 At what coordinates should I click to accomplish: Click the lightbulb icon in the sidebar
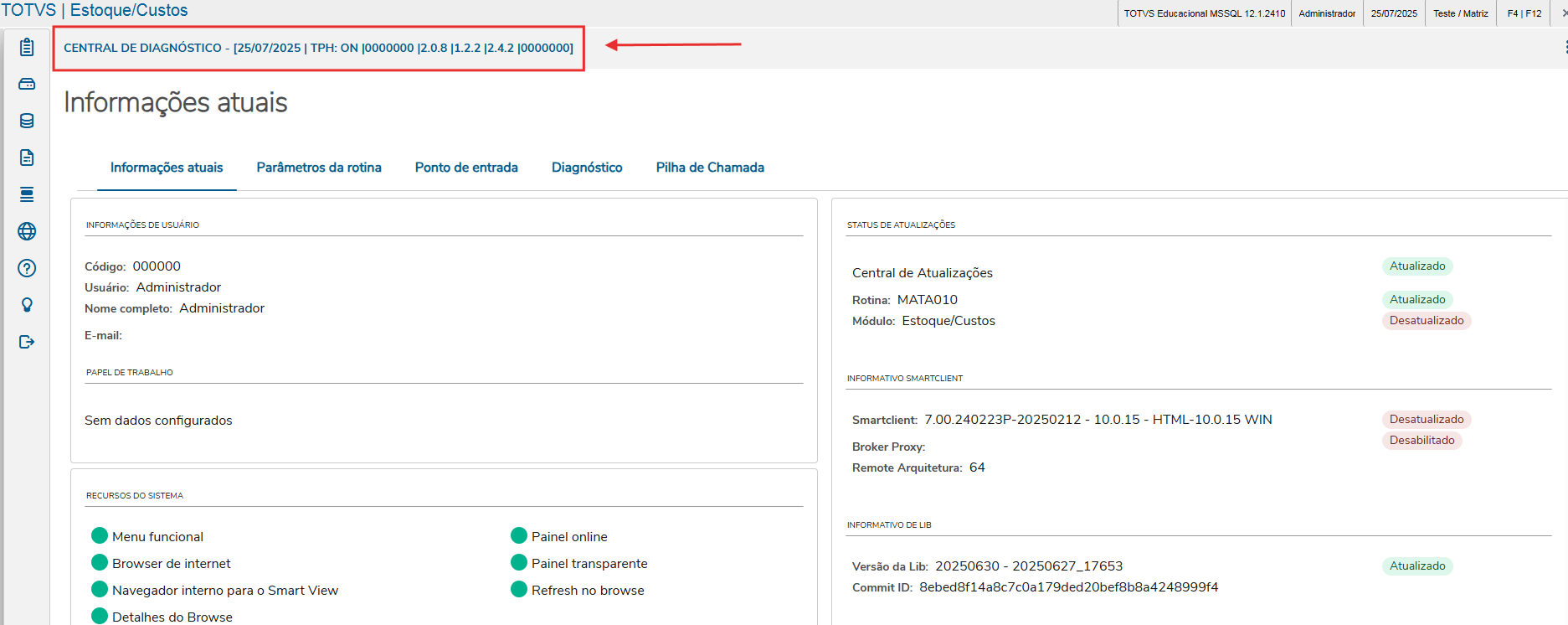click(27, 305)
